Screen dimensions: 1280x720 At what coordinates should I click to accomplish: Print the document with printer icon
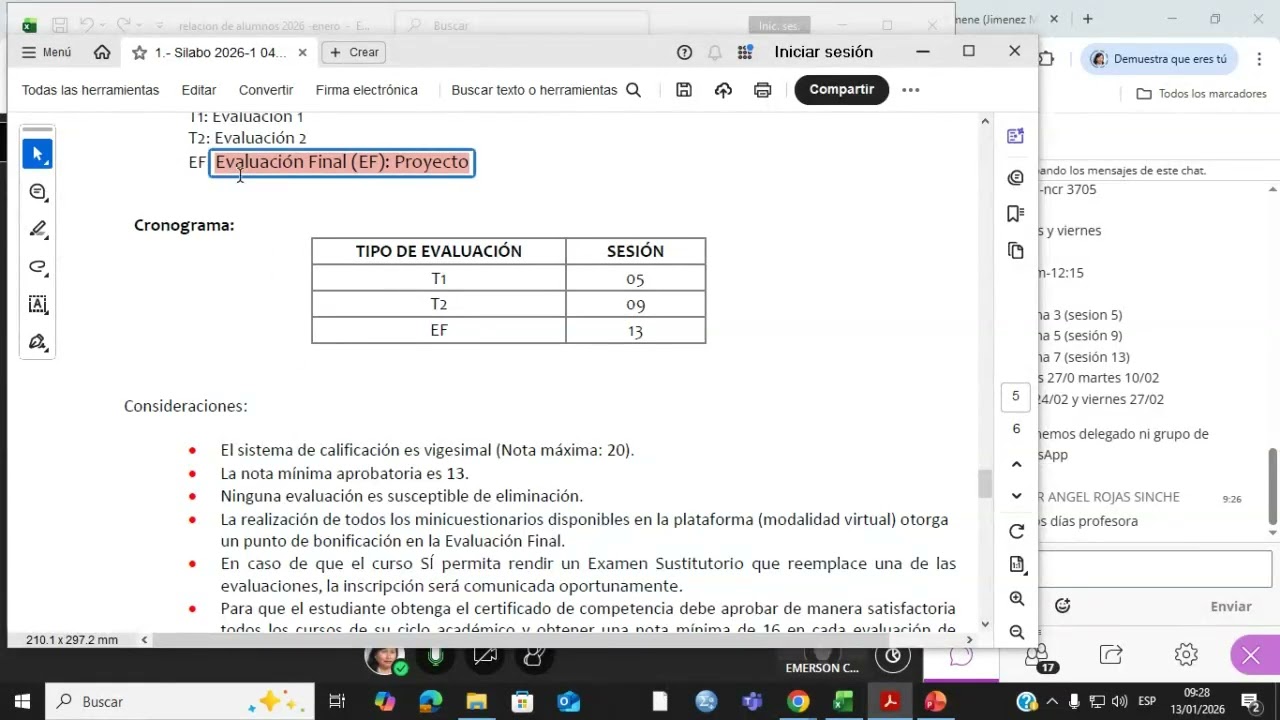click(763, 90)
